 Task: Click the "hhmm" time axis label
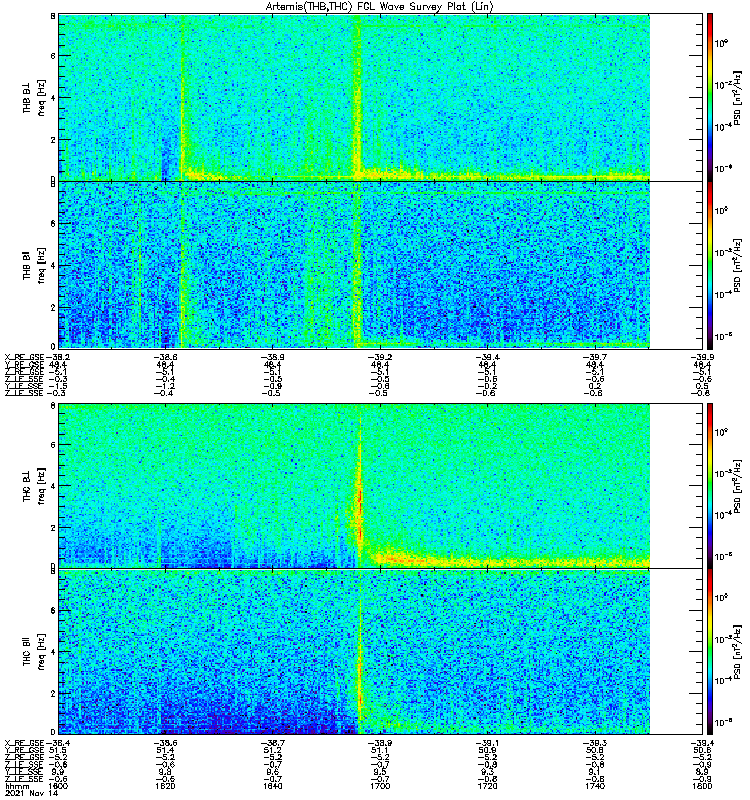(17, 786)
